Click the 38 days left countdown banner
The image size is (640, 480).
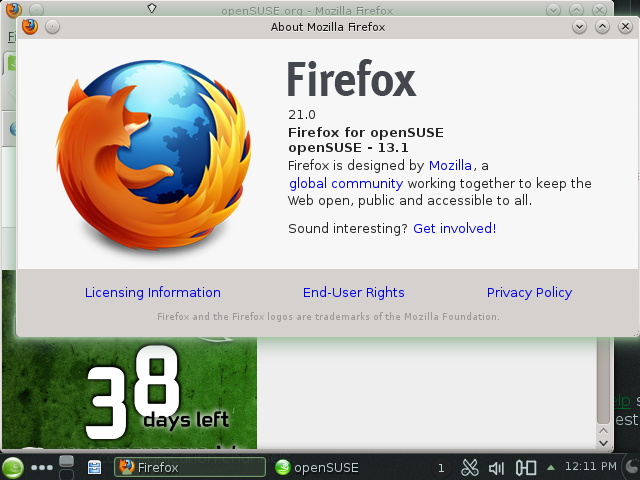pos(130,393)
